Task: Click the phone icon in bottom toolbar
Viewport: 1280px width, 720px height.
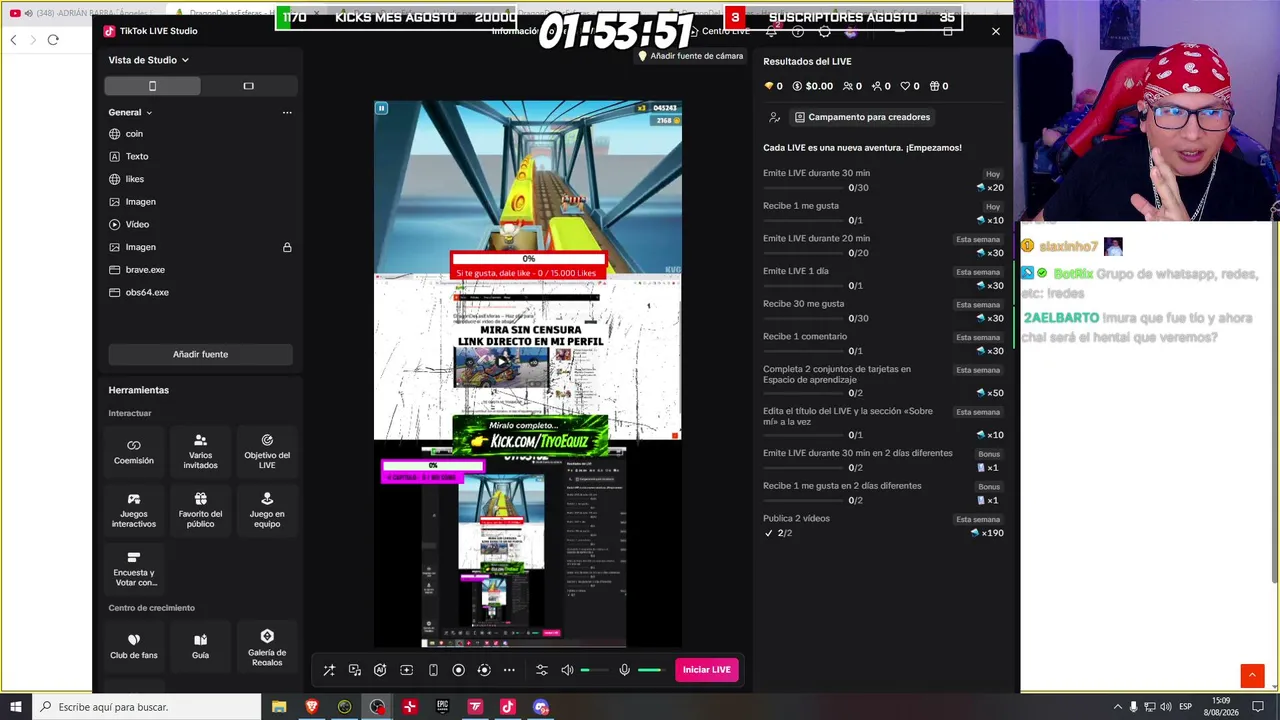Action: (433, 670)
